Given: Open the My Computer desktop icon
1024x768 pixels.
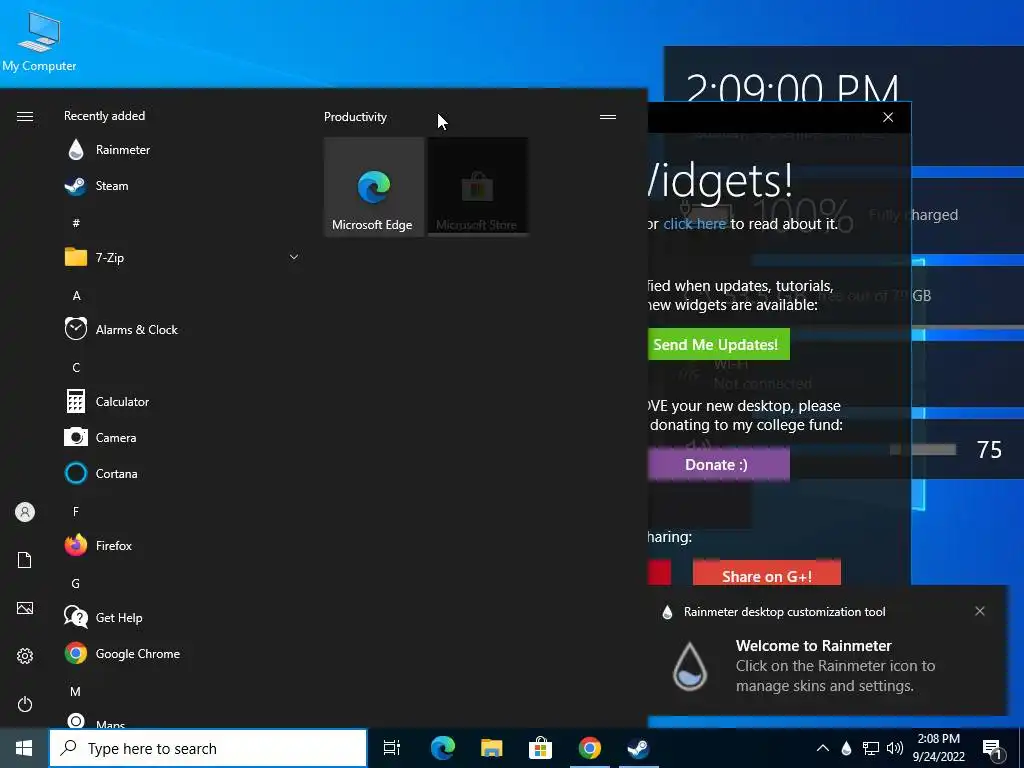Looking at the screenshot, I should pyautogui.click(x=39, y=40).
